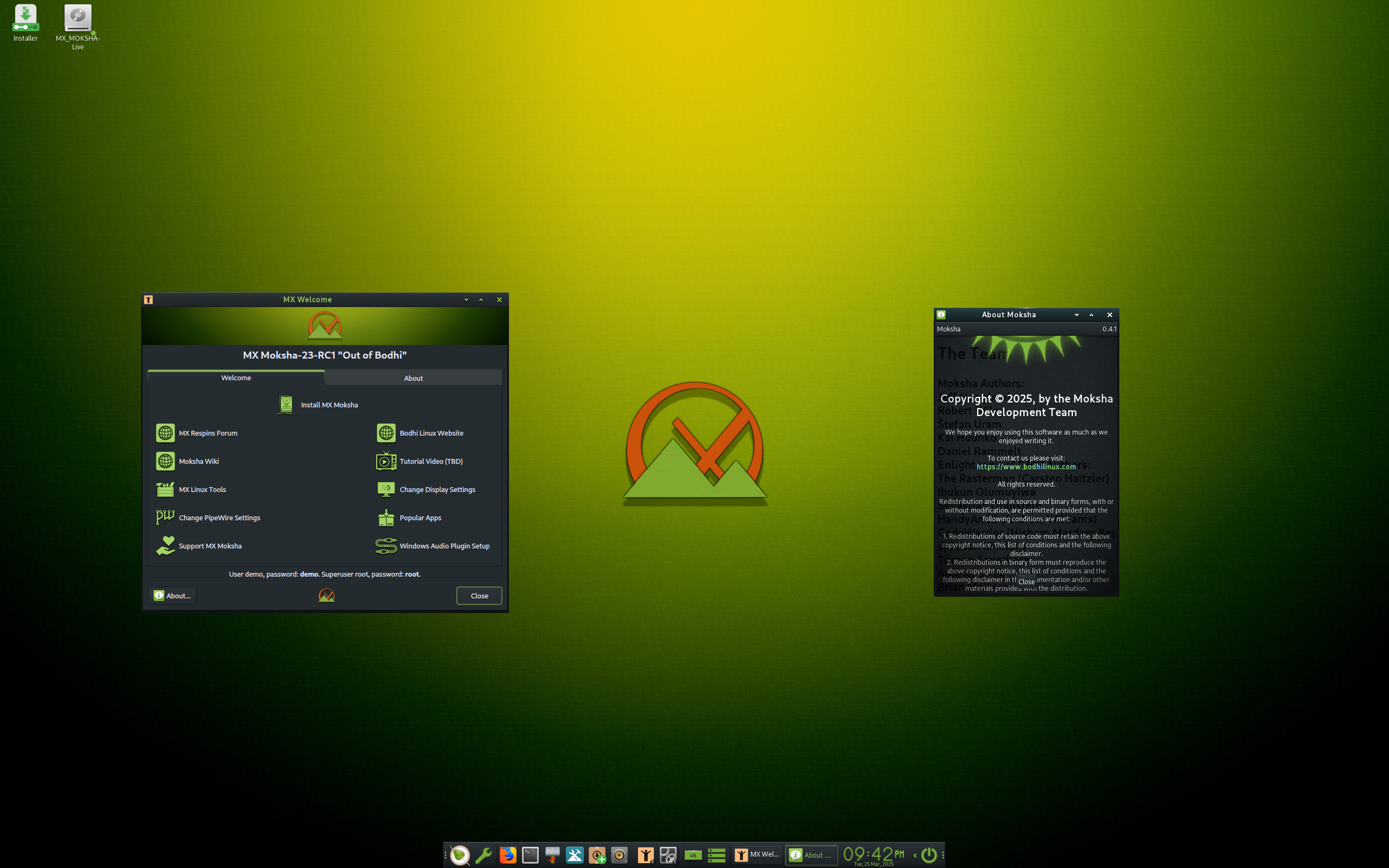Viewport: 1389px width, 868px height.
Task: Switch to the About tab in MX Welcome
Action: [x=413, y=378]
